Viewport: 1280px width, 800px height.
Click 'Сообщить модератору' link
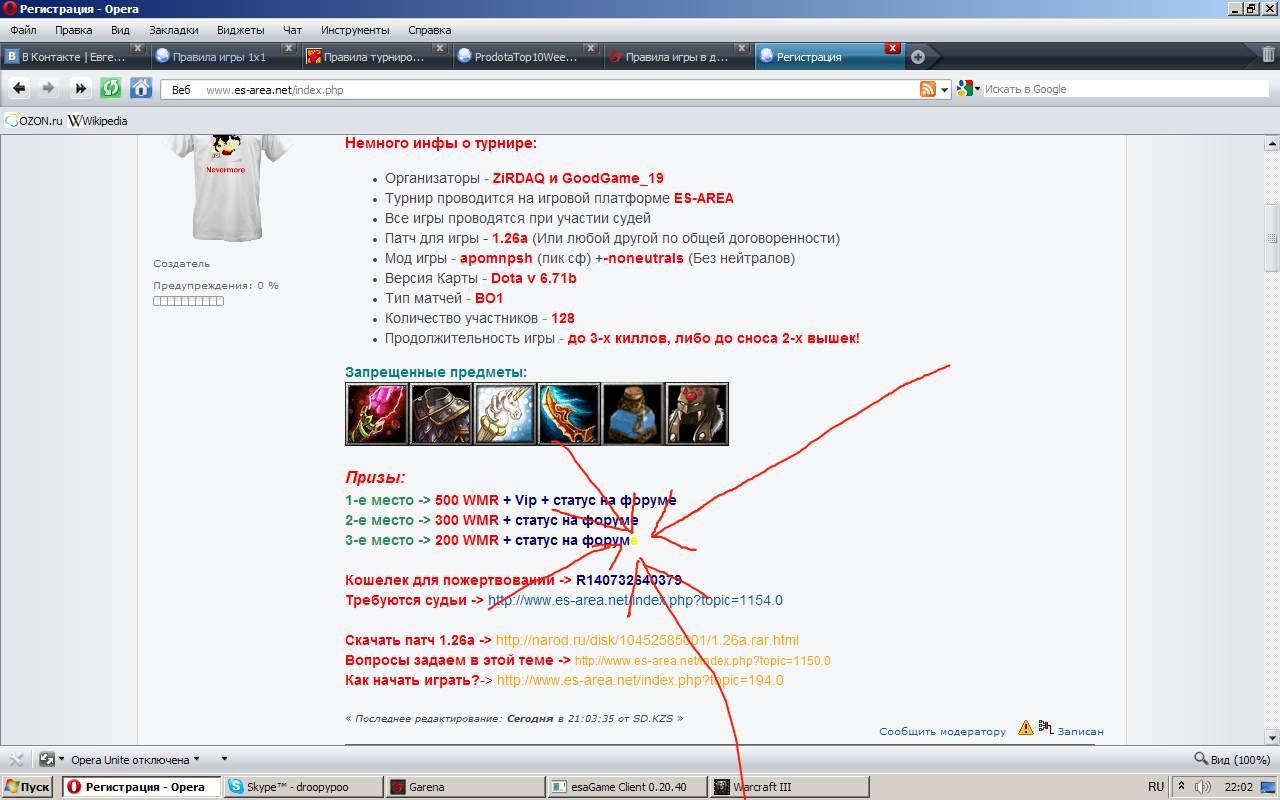943,731
